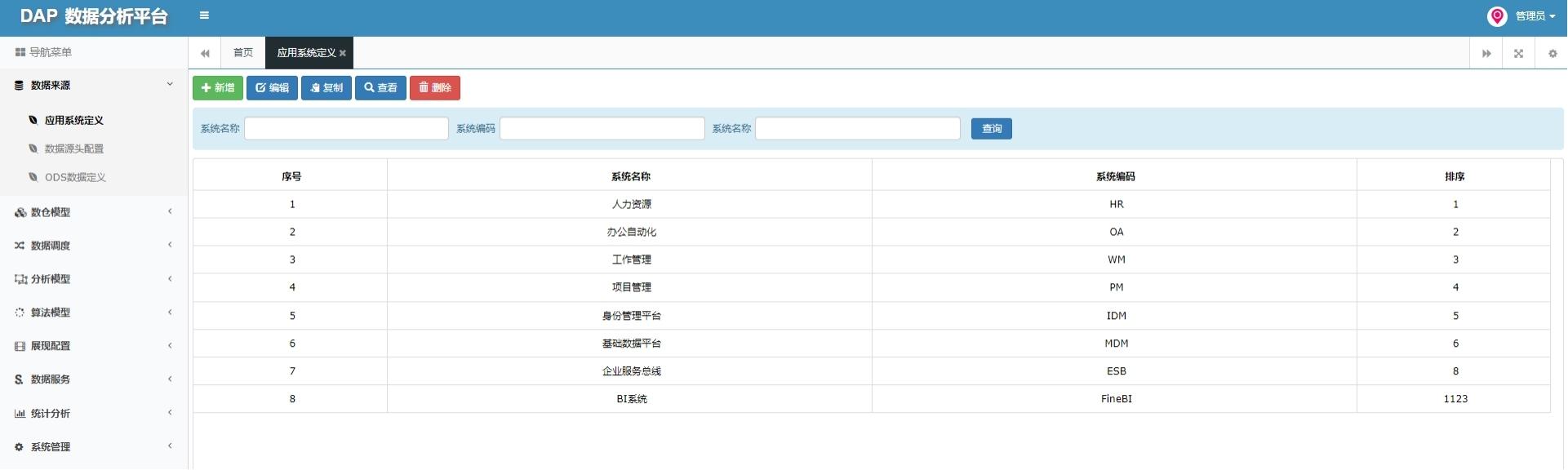
Task: Expand the 数据服务 menu chevron
Action: tap(170, 379)
